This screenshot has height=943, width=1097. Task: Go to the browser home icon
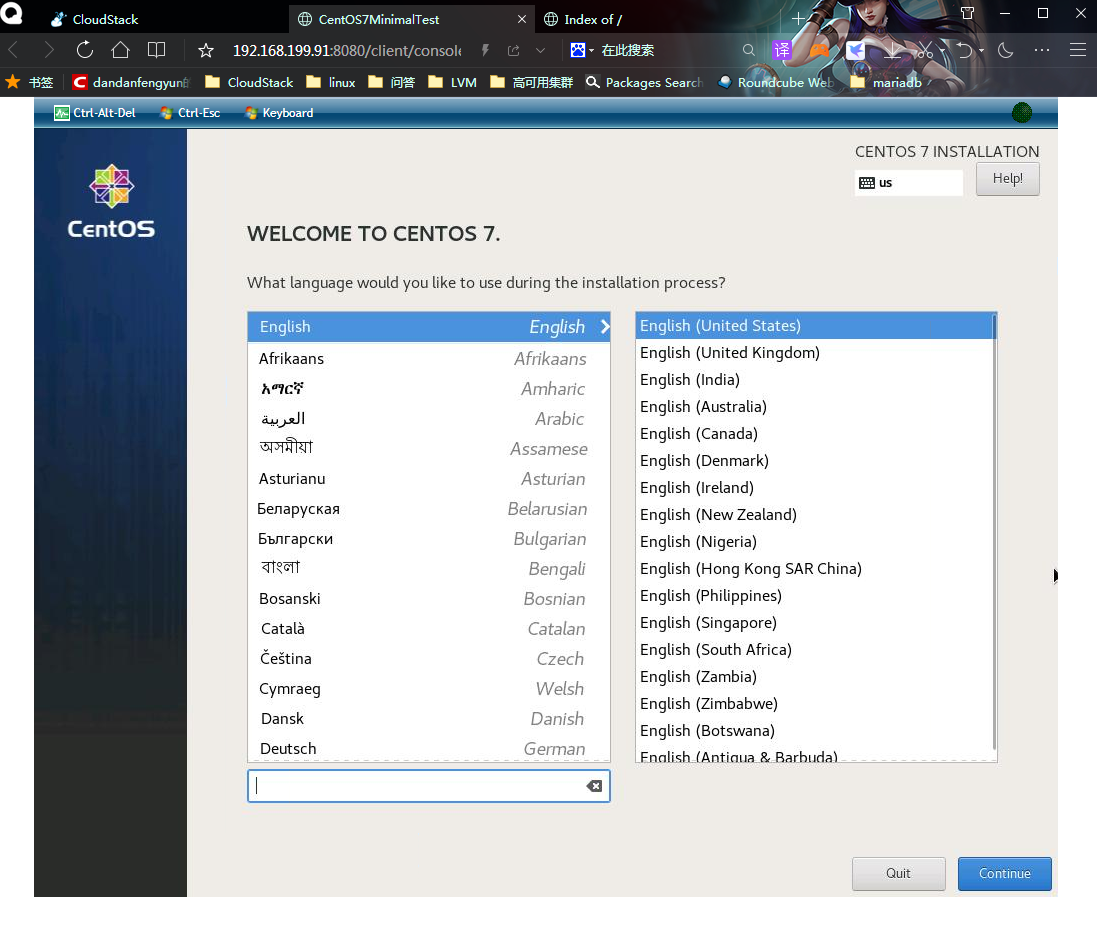point(120,50)
